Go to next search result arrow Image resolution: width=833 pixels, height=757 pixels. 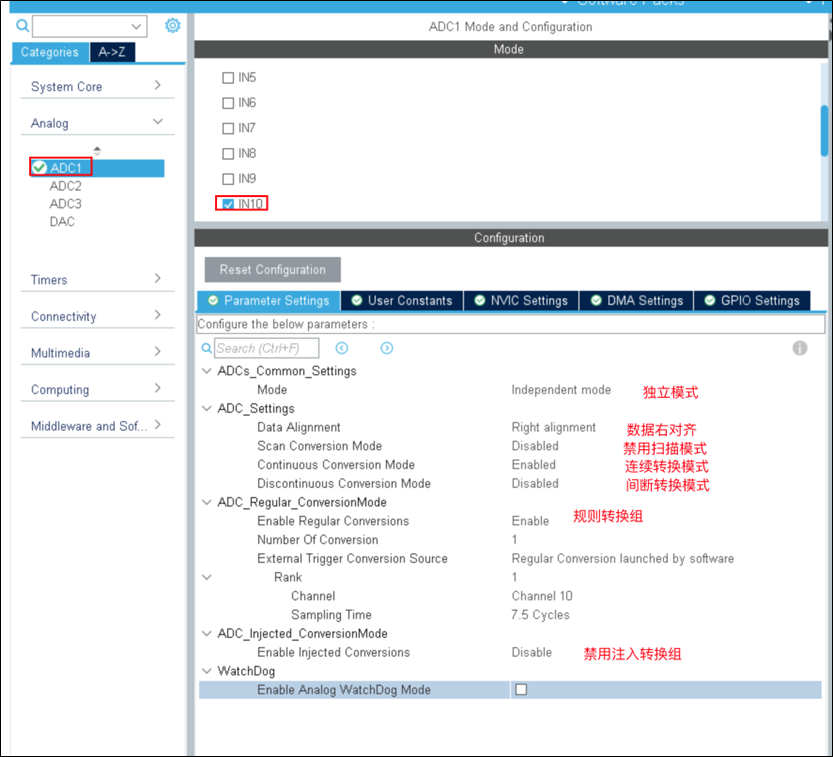point(387,348)
